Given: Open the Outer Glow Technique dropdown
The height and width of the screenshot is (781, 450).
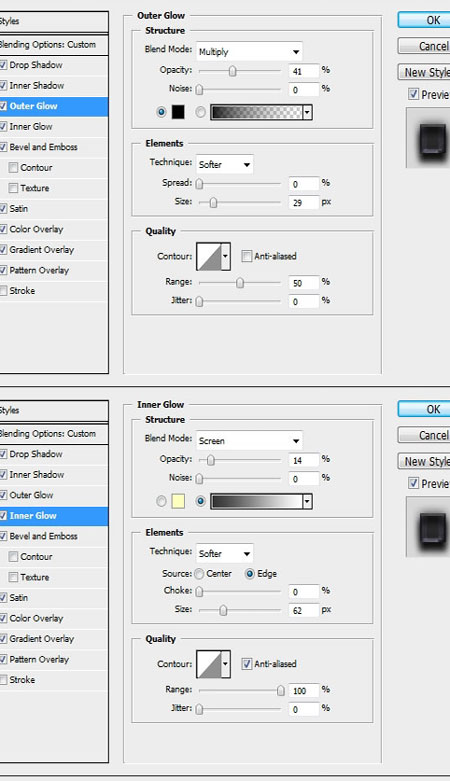Looking at the screenshot, I should pos(225,164).
